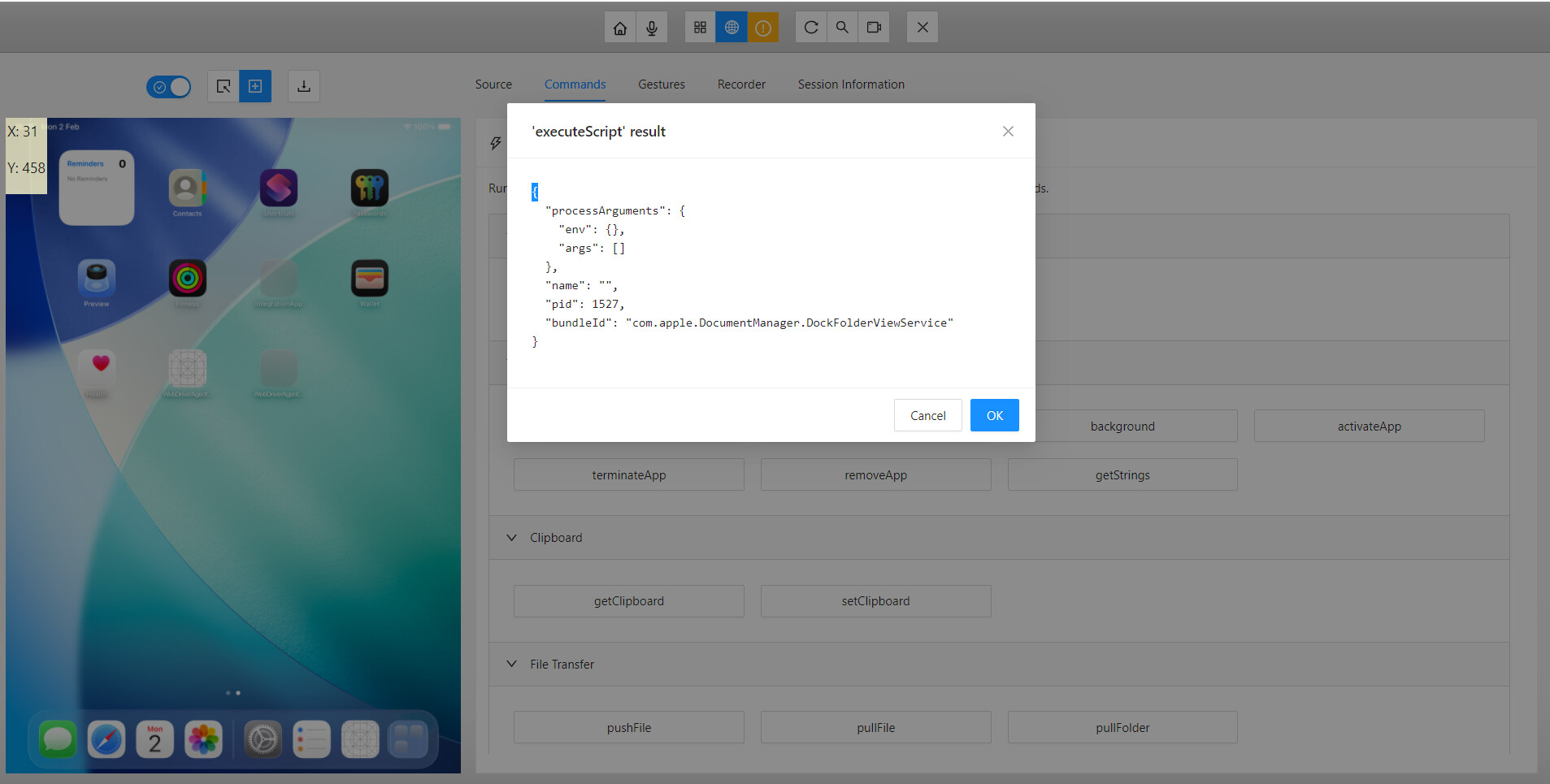
Task: Select the web/hybrid globe mode icon
Action: [732, 28]
